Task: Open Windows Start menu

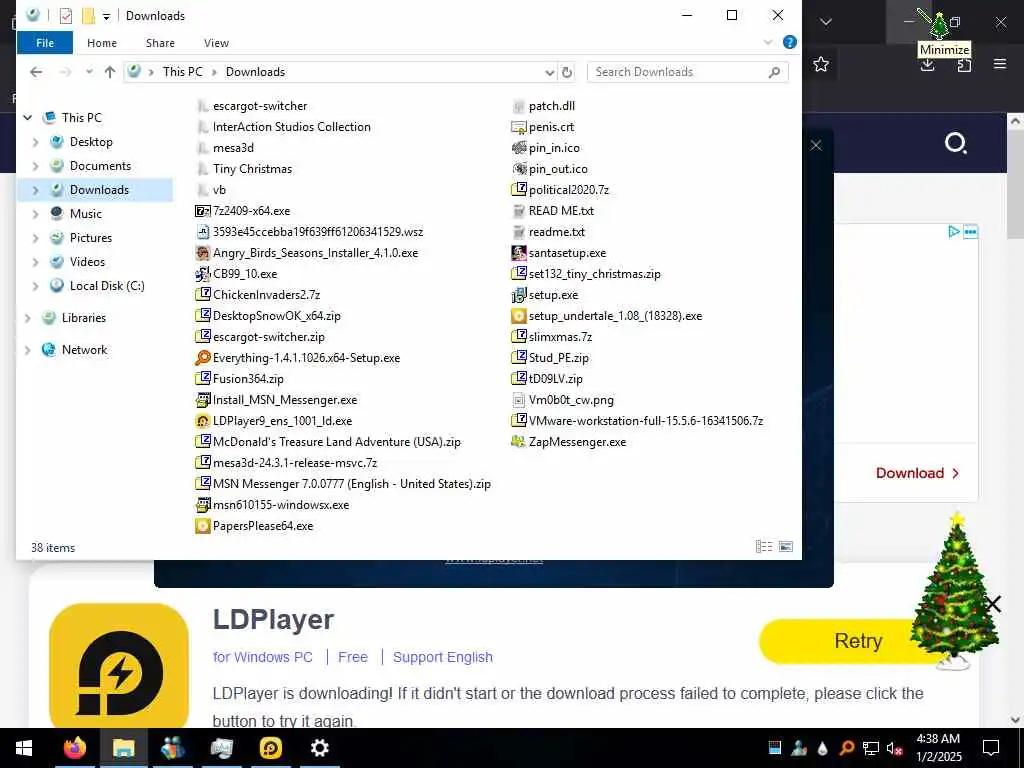Action: coord(24,748)
